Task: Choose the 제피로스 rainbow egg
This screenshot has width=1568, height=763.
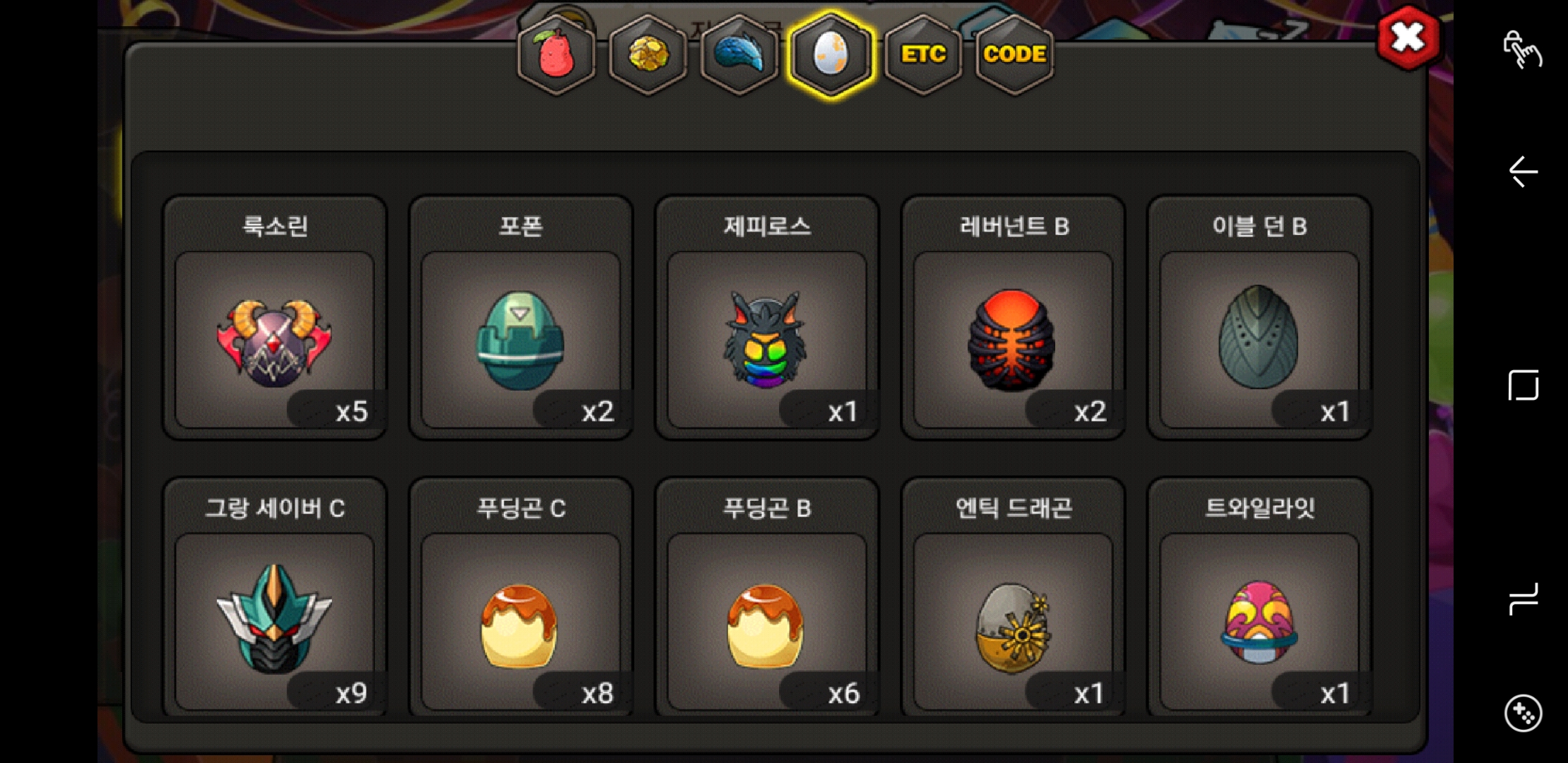Action: pos(767,318)
